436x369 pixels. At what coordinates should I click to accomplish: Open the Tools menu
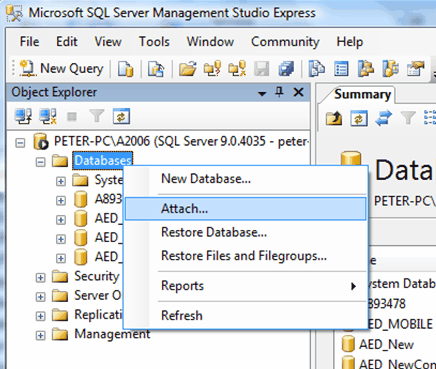pyautogui.click(x=154, y=42)
